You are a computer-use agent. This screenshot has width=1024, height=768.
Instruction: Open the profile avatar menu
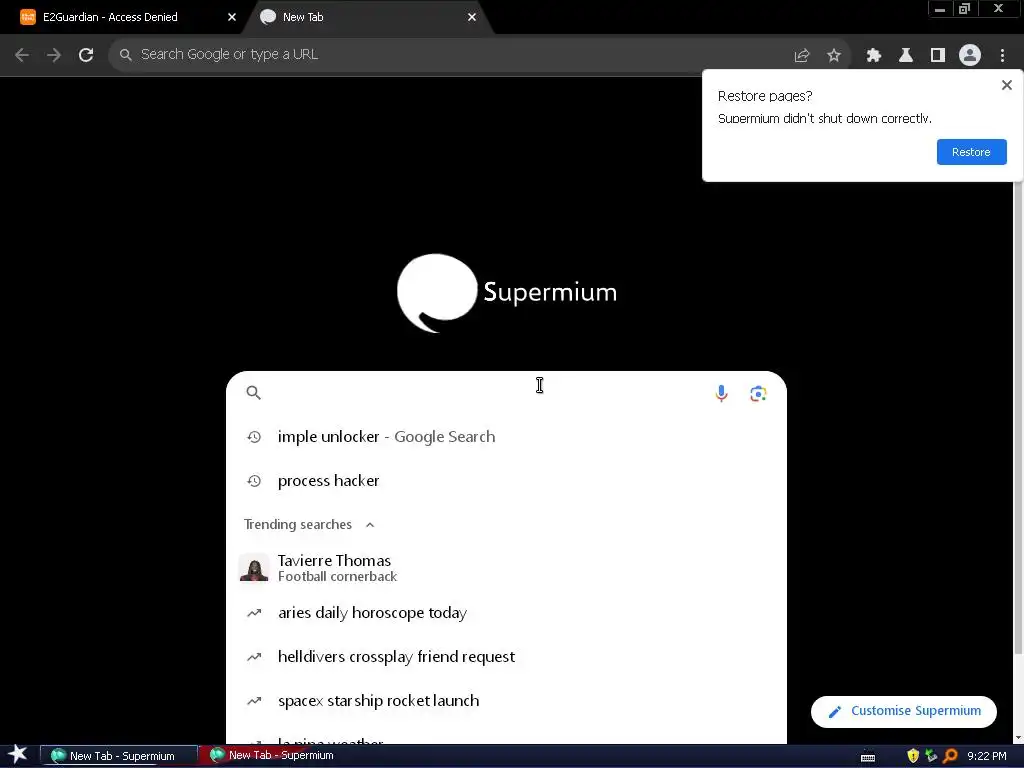[x=970, y=55]
